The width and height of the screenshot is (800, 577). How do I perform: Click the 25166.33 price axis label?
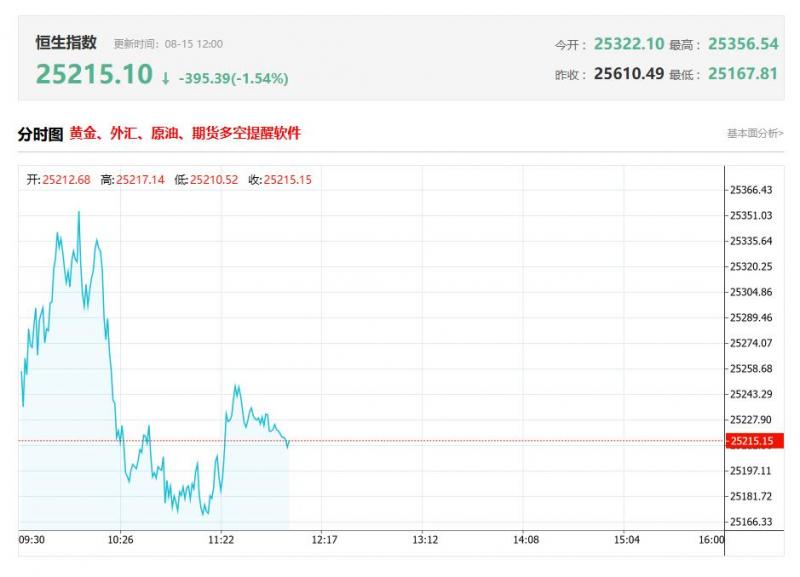pyautogui.click(x=751, y=522)
